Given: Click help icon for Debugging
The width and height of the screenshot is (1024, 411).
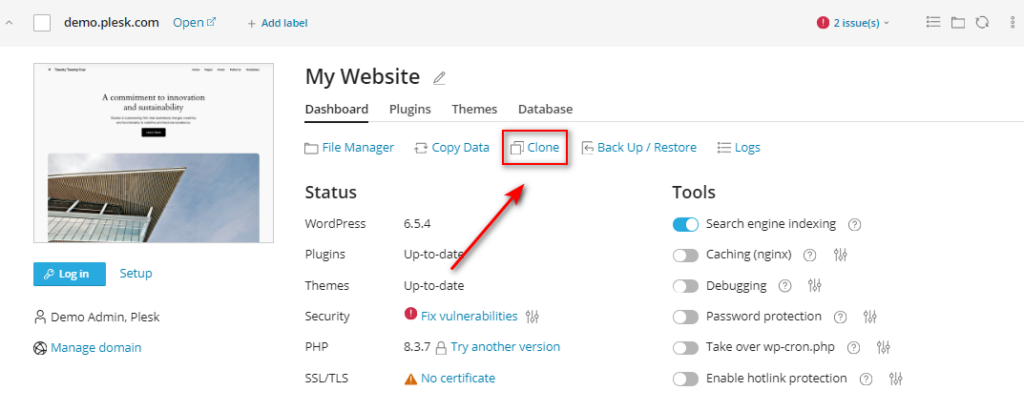Looking at the screenshot, I should tap(785, 286).
